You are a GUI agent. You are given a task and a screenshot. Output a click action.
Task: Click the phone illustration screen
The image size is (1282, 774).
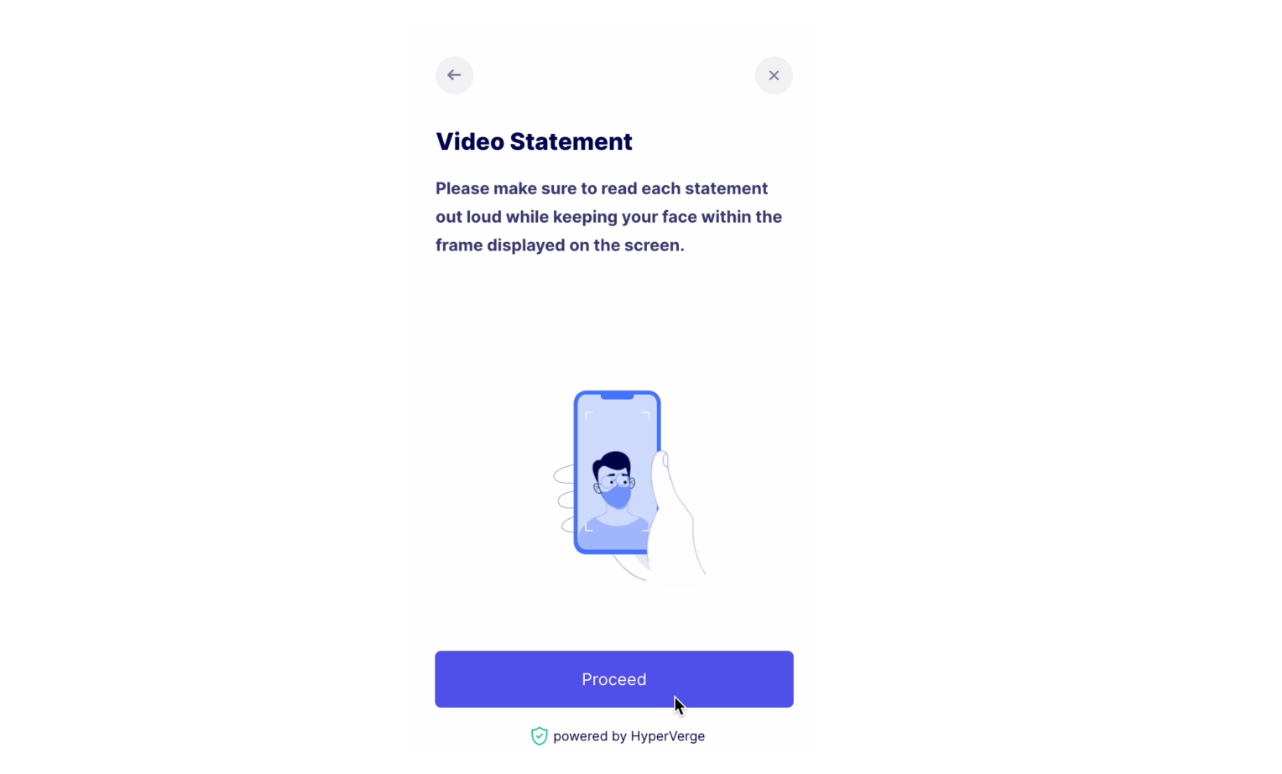(x=617, y=472)
